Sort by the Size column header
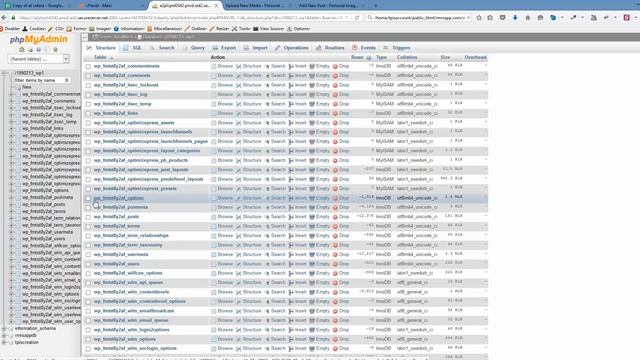This screenshot has width=640, height=360. pyautogui.click(x=445, y=57)
